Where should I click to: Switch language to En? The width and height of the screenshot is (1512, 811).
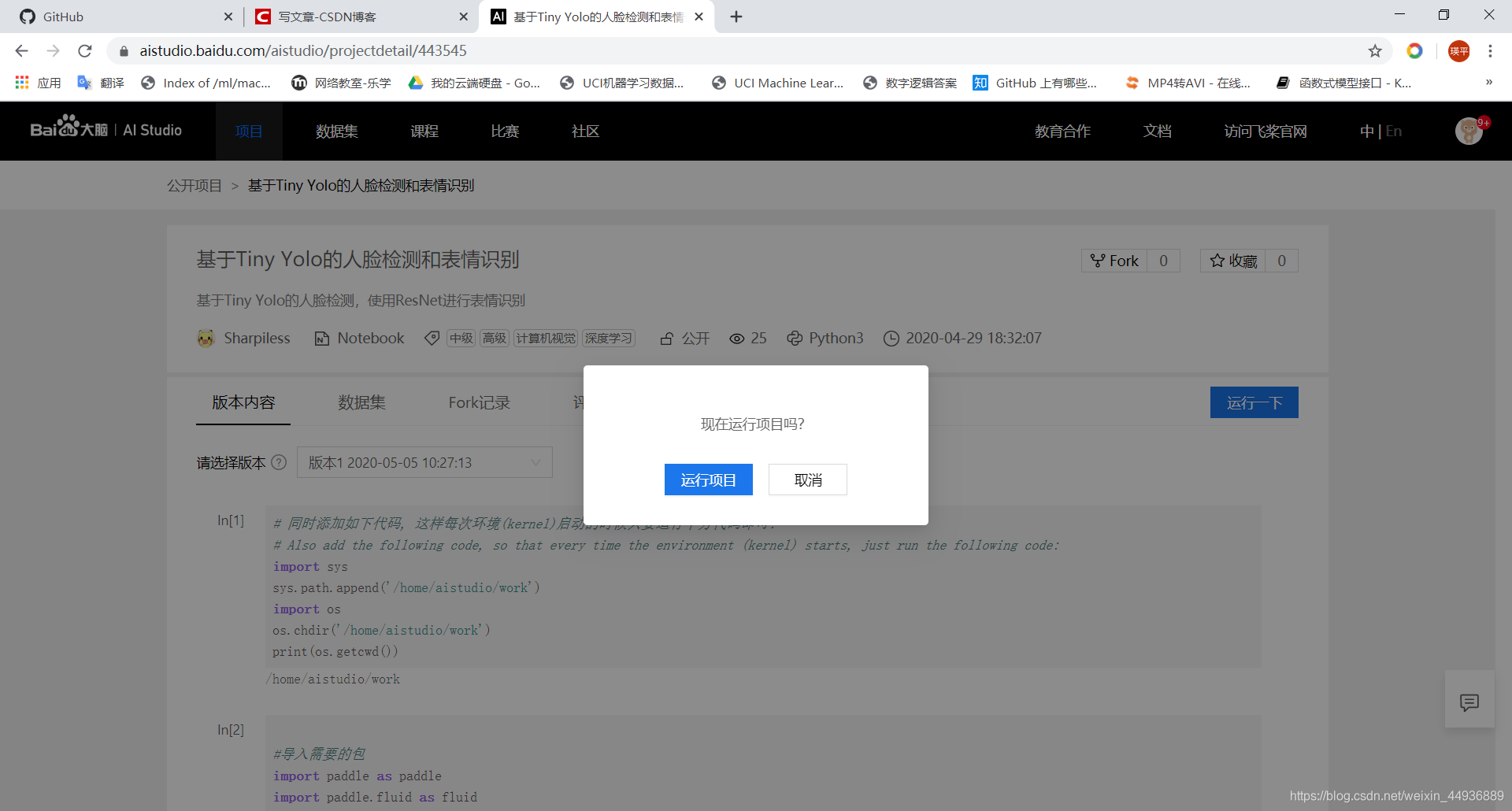(1394, 131)
